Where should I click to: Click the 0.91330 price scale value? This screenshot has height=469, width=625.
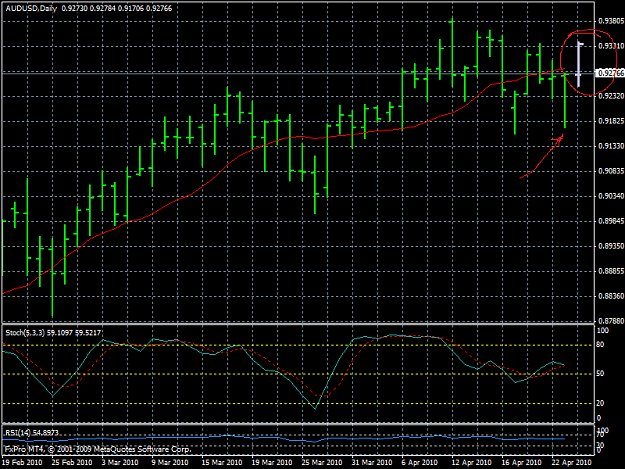click(611, 146)
